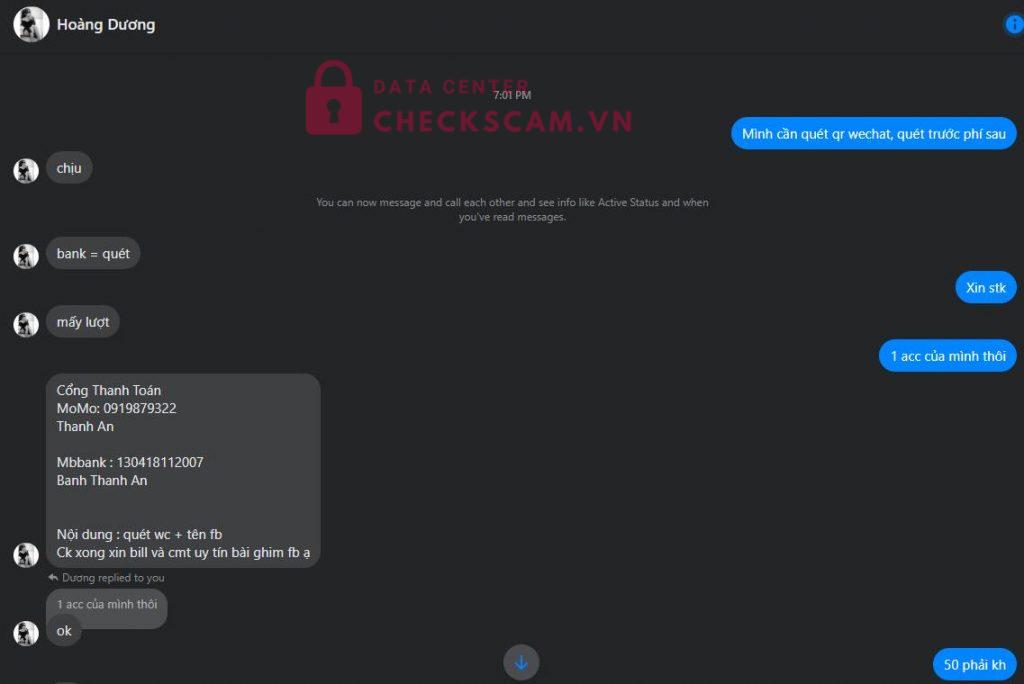Select the sender avatar beside "ok"
The width and height of the screenshot is (1024, 684).
26,633
